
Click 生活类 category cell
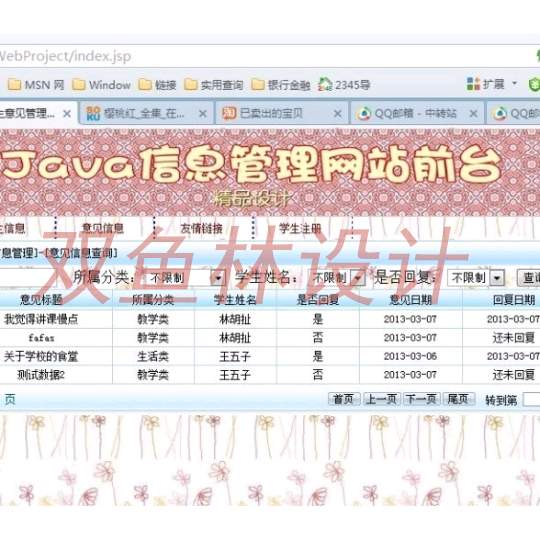153,356
